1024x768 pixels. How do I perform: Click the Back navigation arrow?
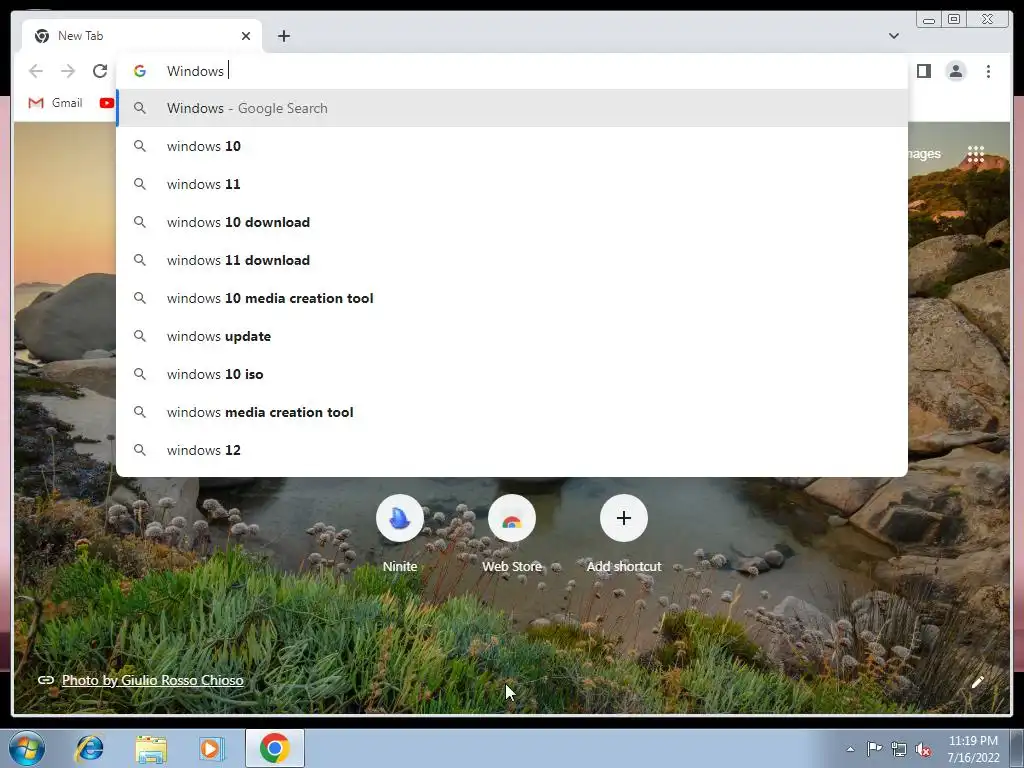36,71
